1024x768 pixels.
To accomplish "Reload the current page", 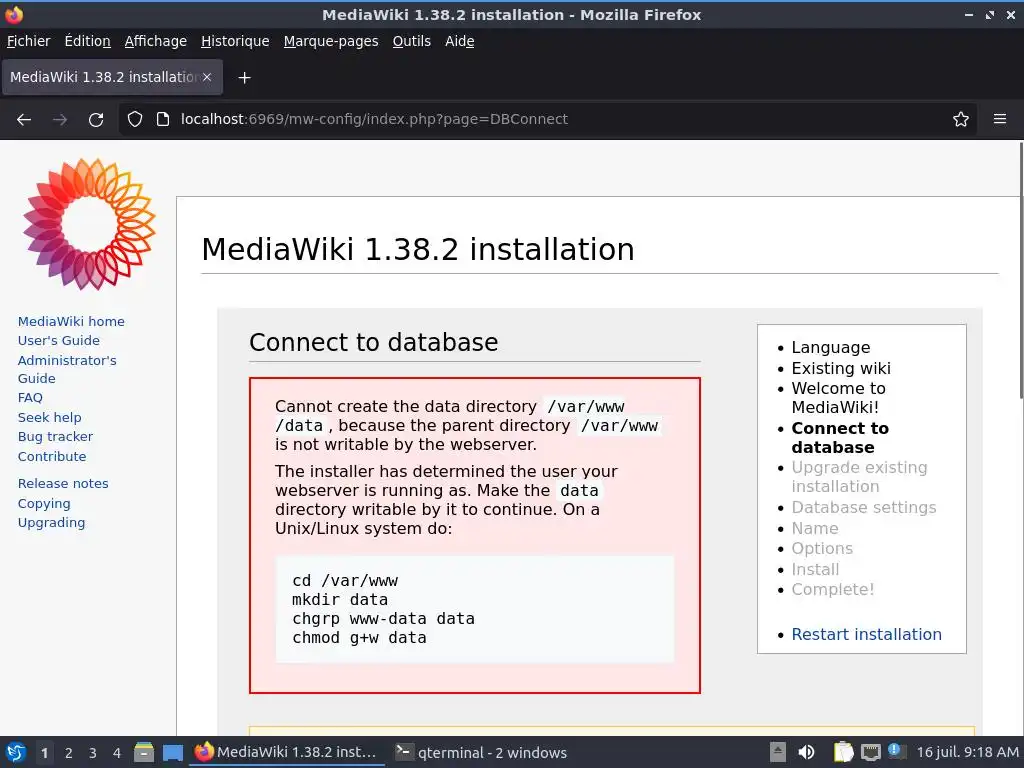I will [x=96, y=120].
